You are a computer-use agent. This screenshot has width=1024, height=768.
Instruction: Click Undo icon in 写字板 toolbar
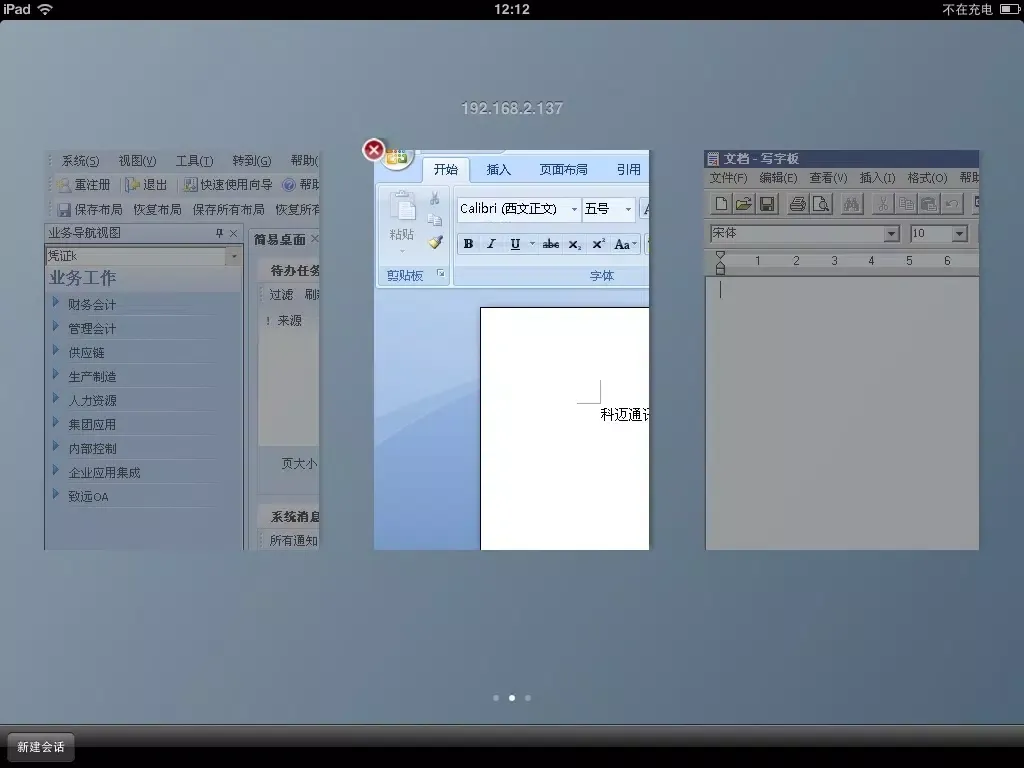click(x=952, y=204)
